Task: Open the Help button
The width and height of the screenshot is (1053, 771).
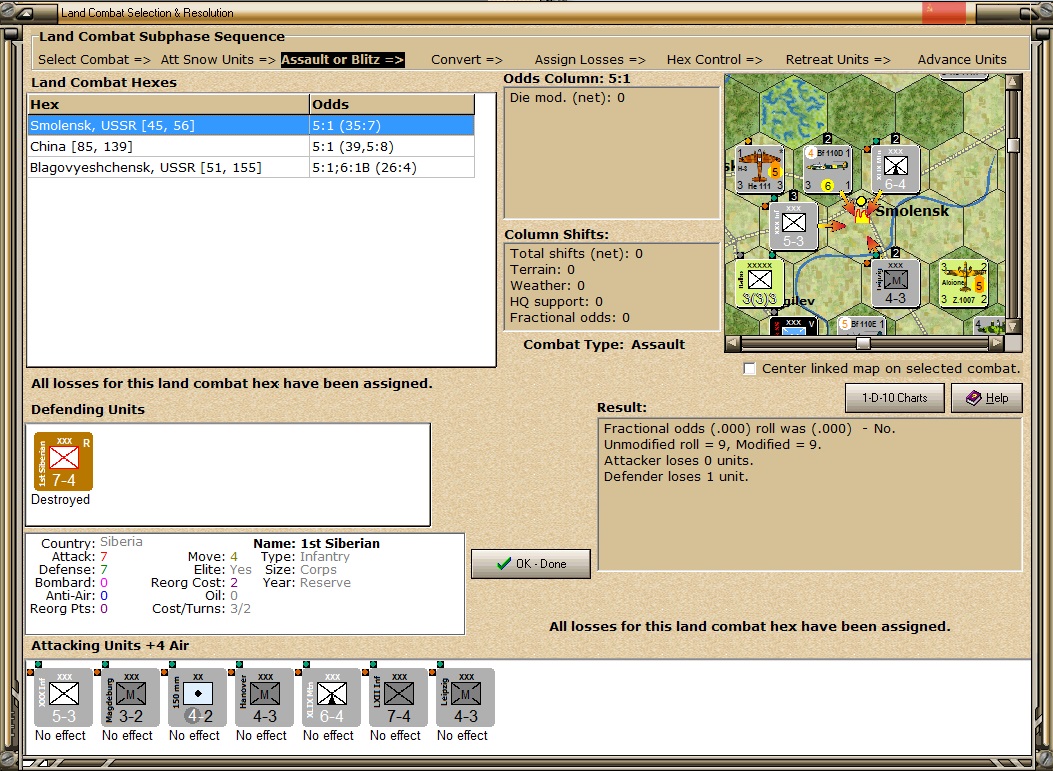Action: pos(987,398)
